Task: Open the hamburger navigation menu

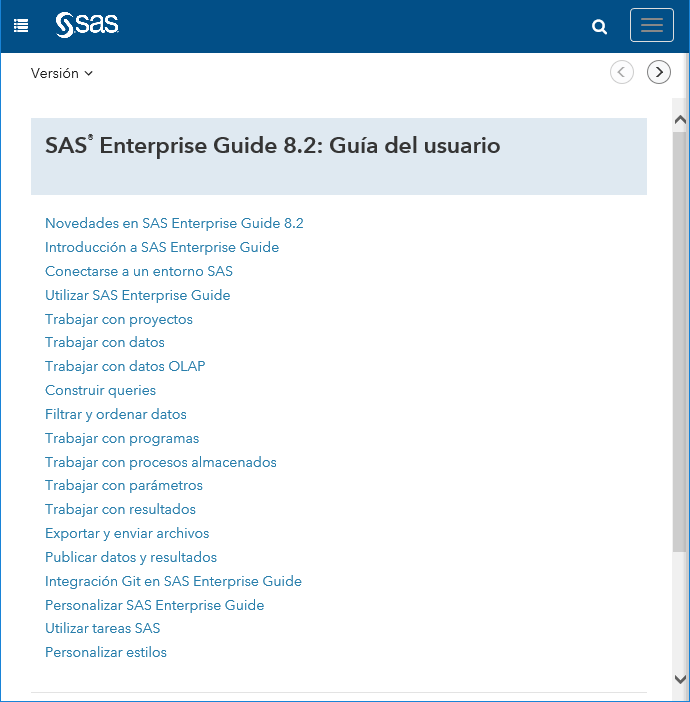Action: [x=651, y=26]
